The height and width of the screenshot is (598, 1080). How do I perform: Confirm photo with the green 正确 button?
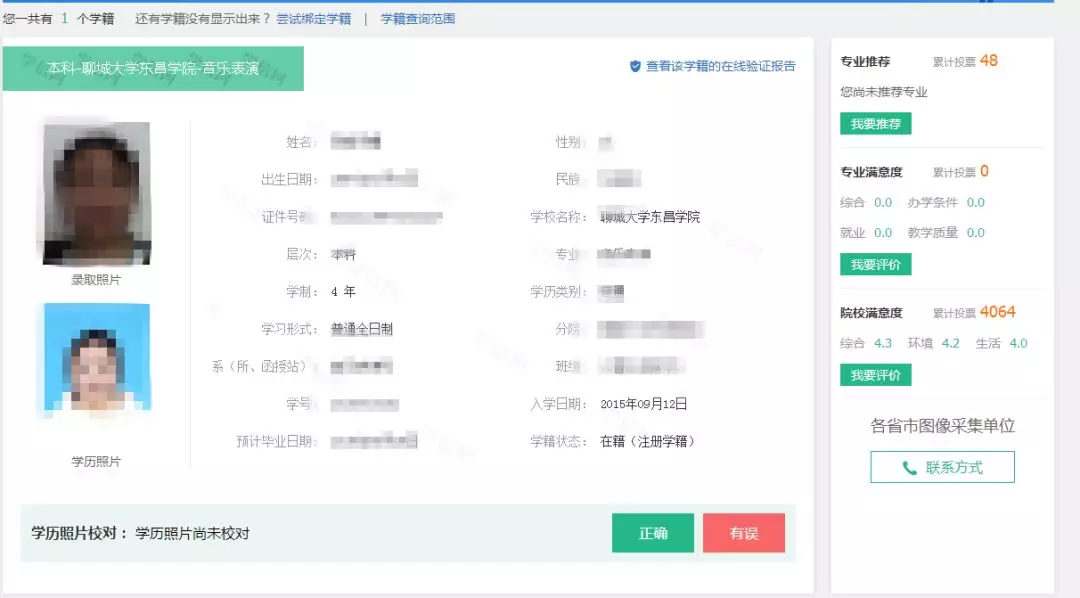652,533
